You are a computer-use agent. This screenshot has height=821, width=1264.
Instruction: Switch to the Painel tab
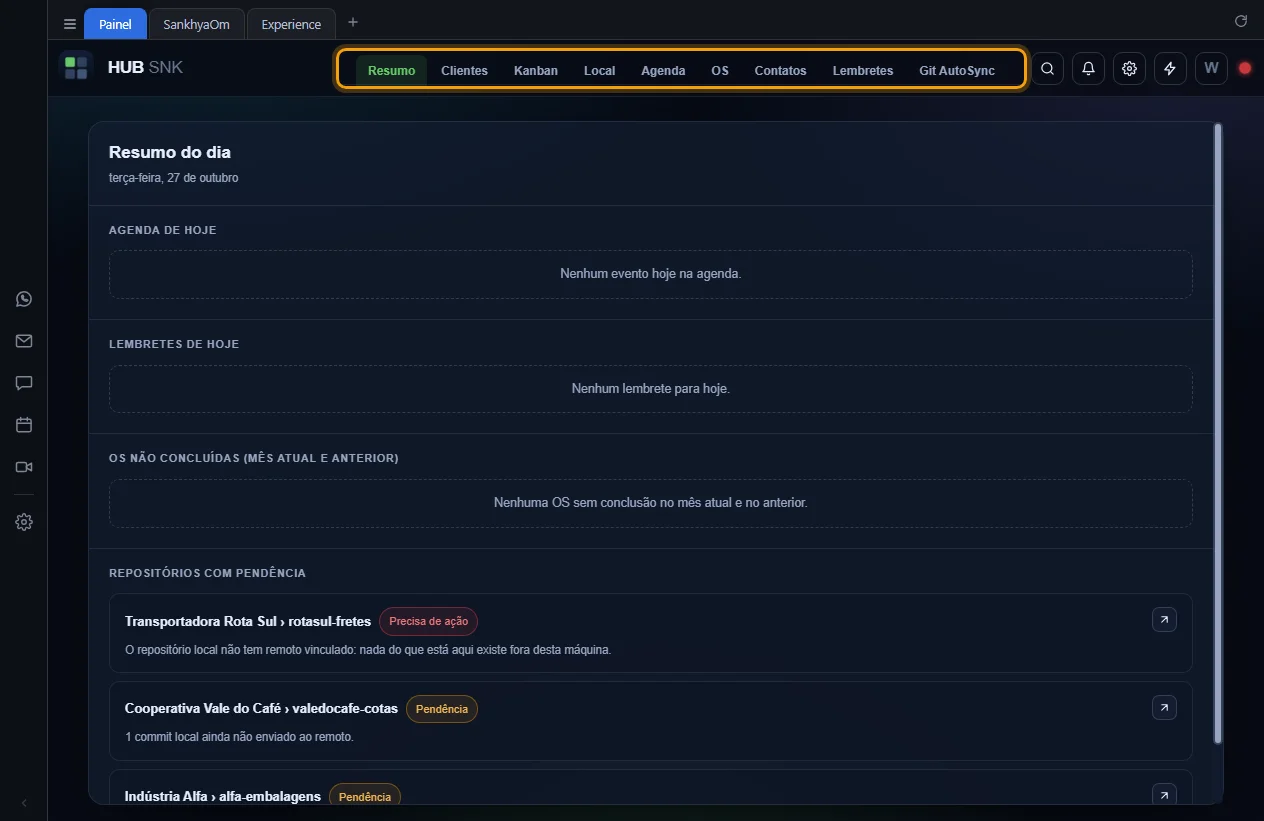(x=115, y=24)
